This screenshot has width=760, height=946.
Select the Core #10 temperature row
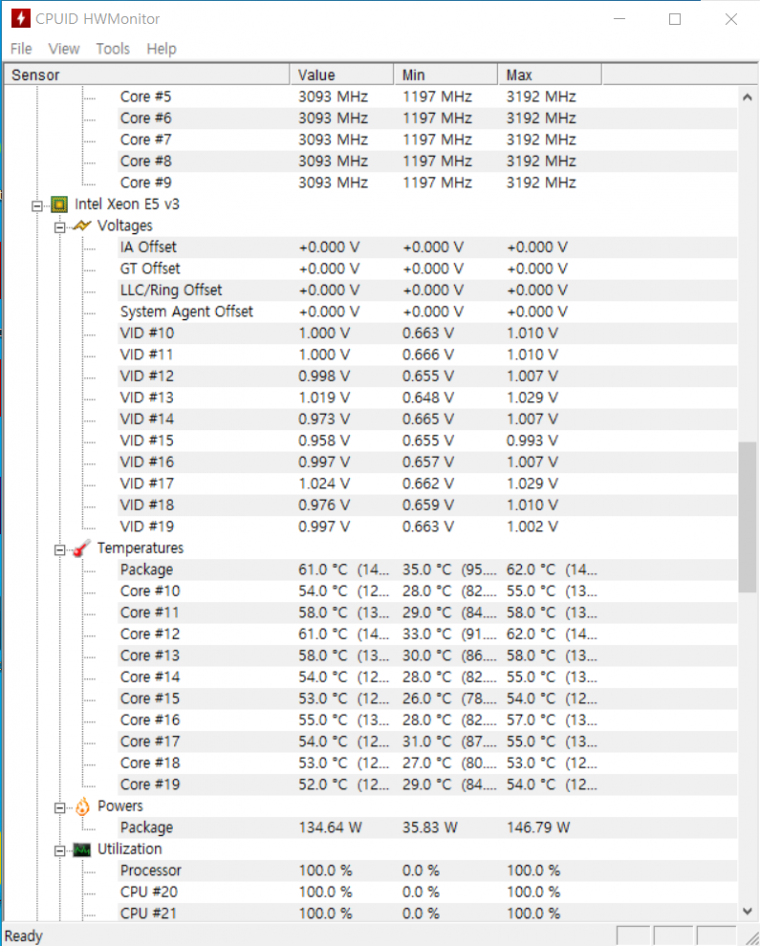coord(427,591)
